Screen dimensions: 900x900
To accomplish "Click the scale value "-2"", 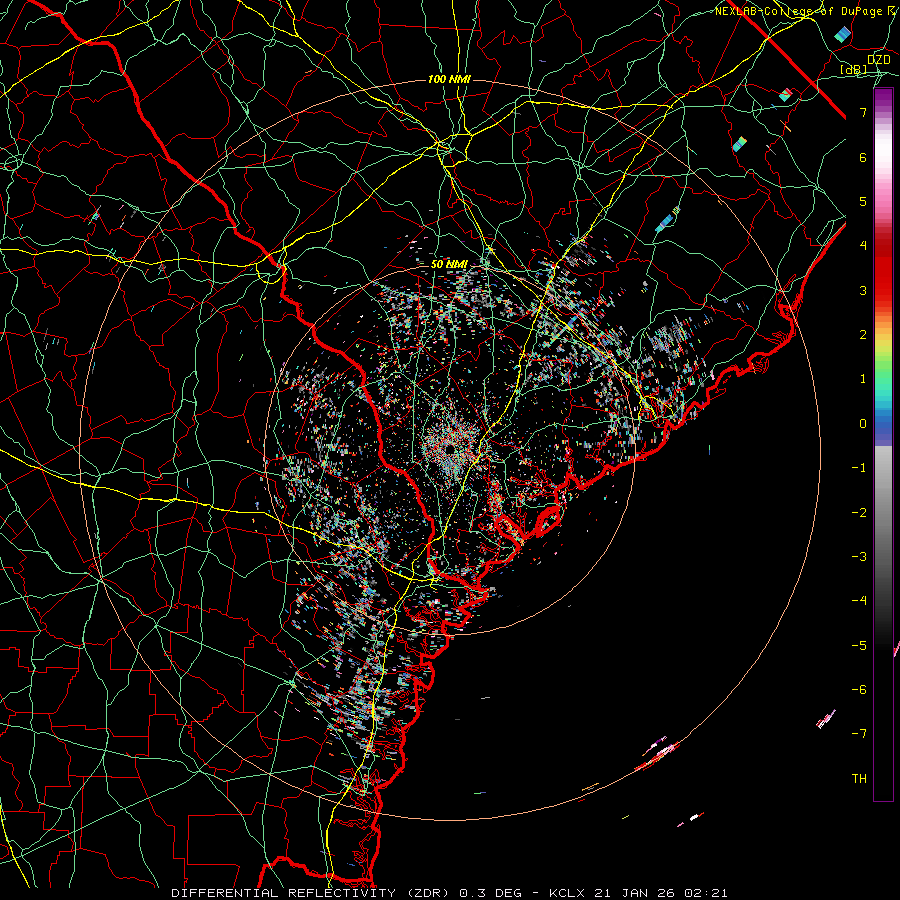I will (859, 513).
